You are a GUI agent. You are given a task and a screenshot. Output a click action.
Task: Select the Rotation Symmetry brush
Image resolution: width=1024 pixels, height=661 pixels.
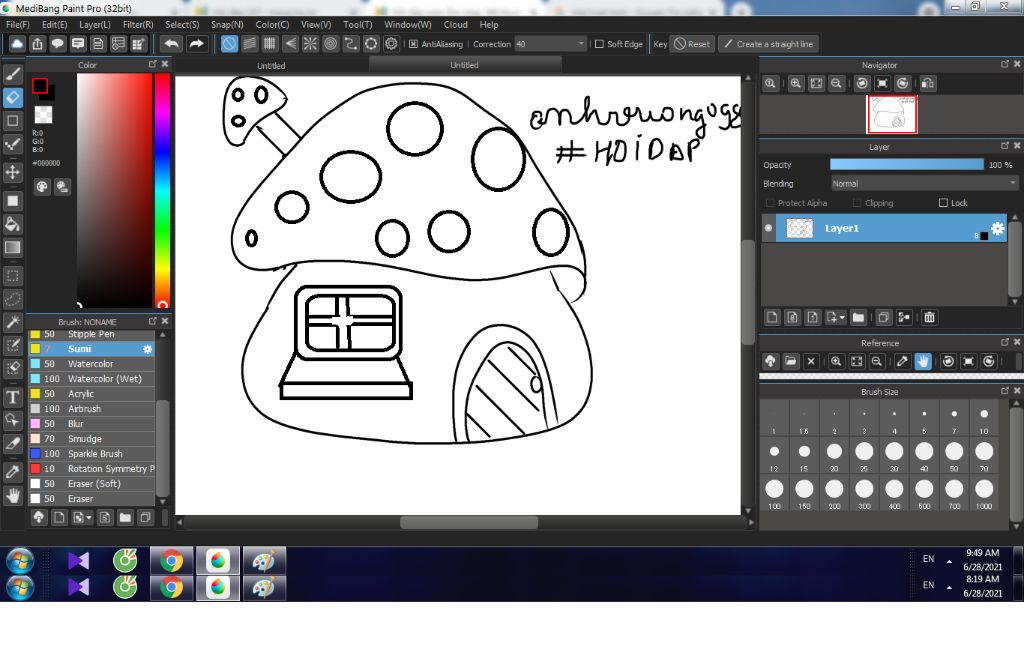click(x=91, y=469)
